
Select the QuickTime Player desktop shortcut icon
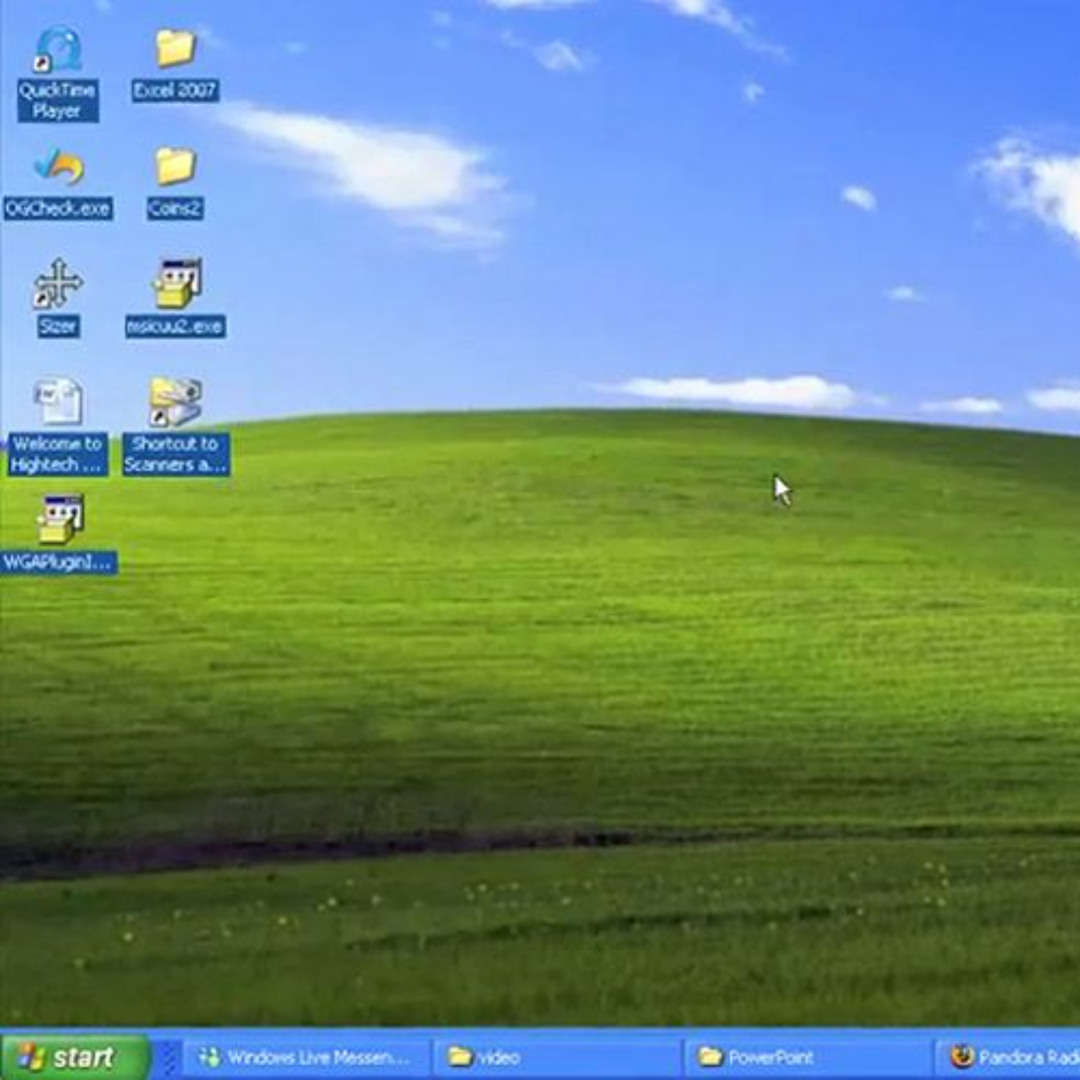click(x=57, y=50)
